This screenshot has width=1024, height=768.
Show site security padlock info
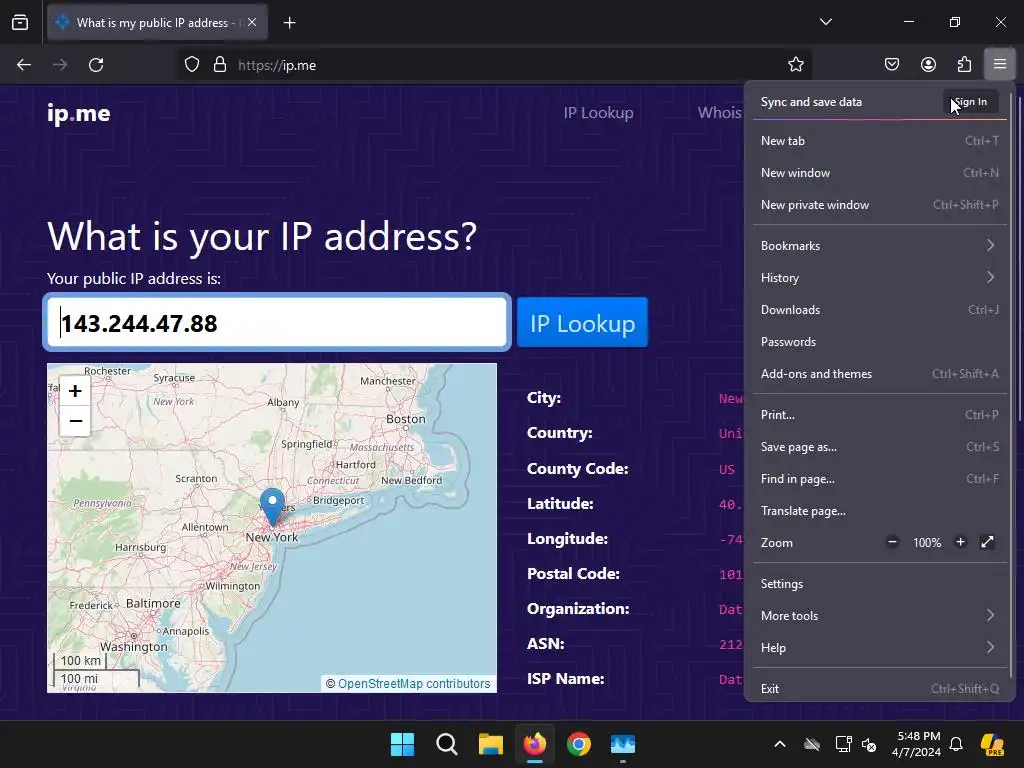[x=220, y=65]
